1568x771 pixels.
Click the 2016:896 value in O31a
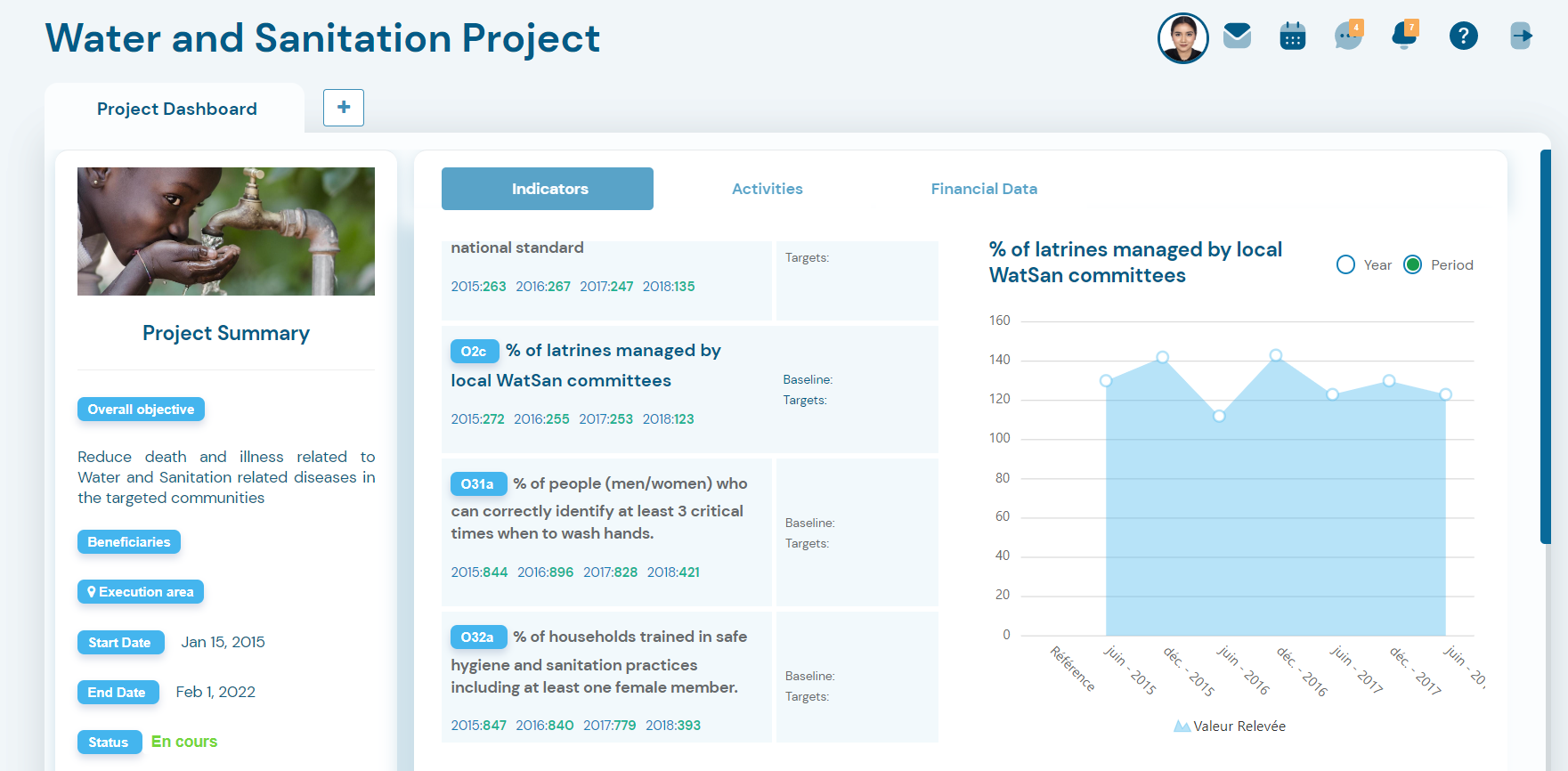point(545,572)
